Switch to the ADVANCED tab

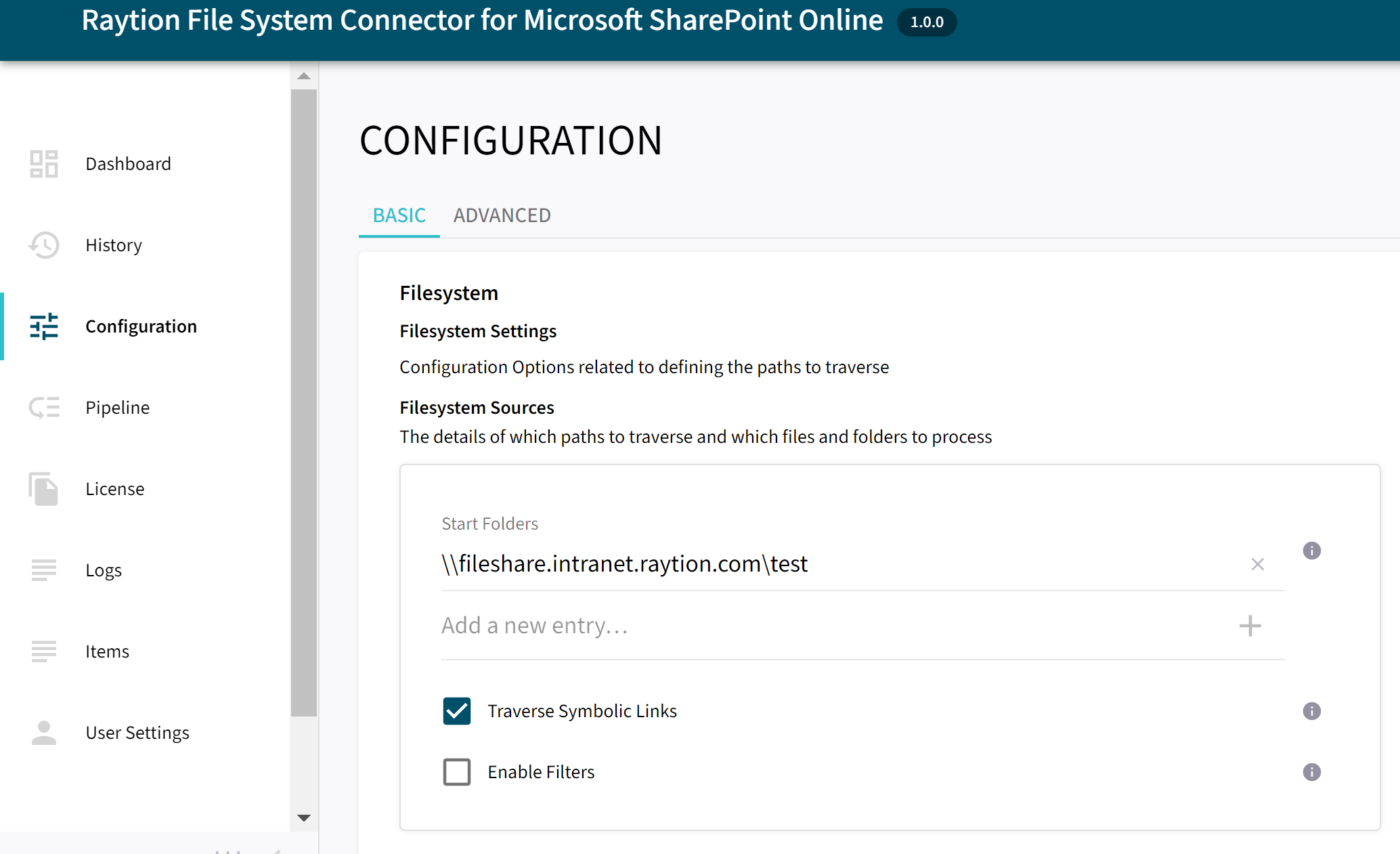click(502, 215)
